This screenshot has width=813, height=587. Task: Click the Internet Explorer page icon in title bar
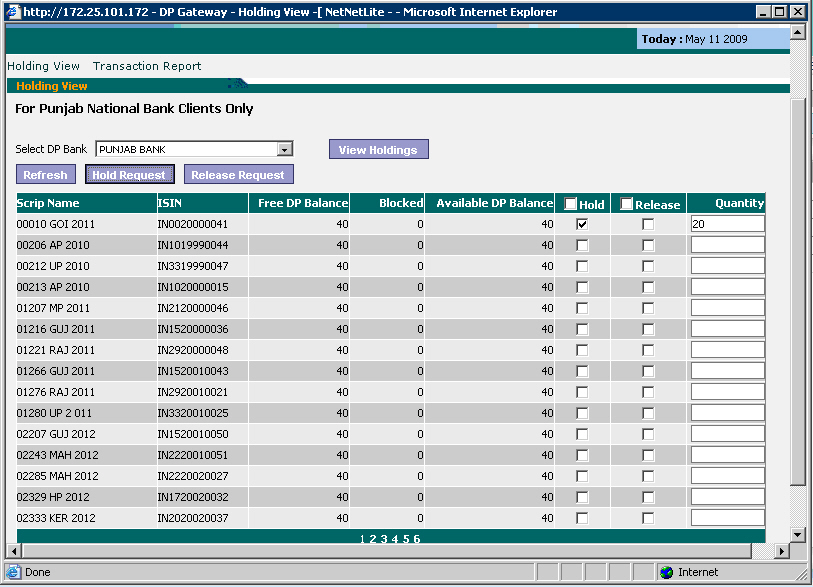tap(13, 11)
